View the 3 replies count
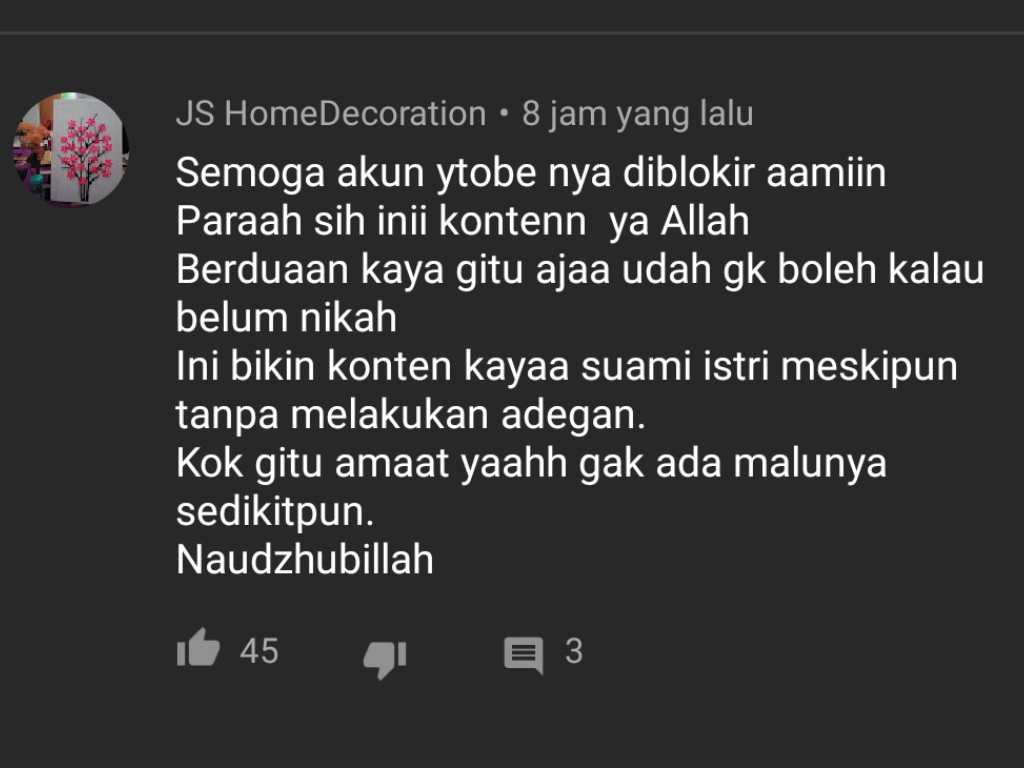Screen dimensions: 1024x768 pos(574,651)
